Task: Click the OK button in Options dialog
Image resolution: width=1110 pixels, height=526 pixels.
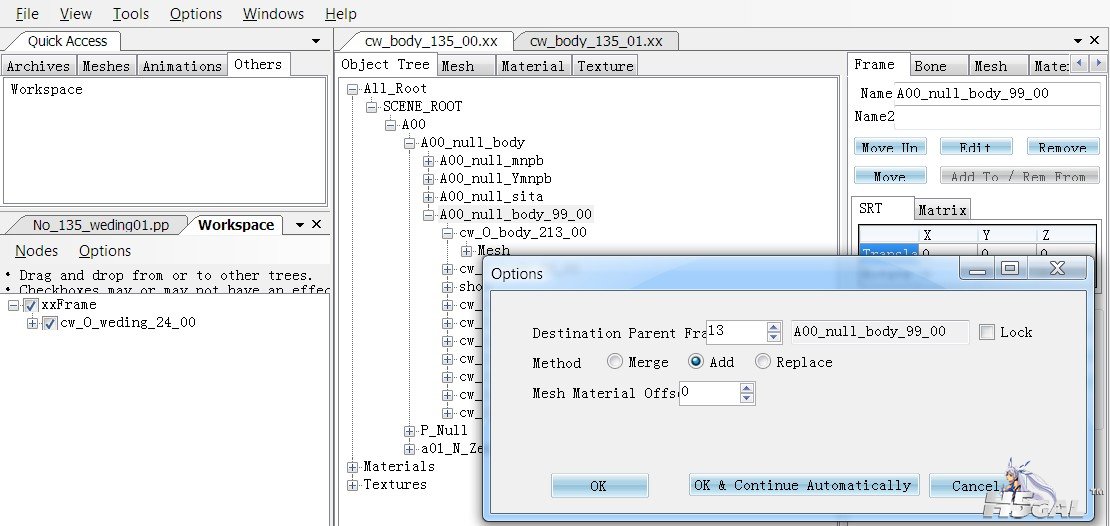Action: point(598,486)
